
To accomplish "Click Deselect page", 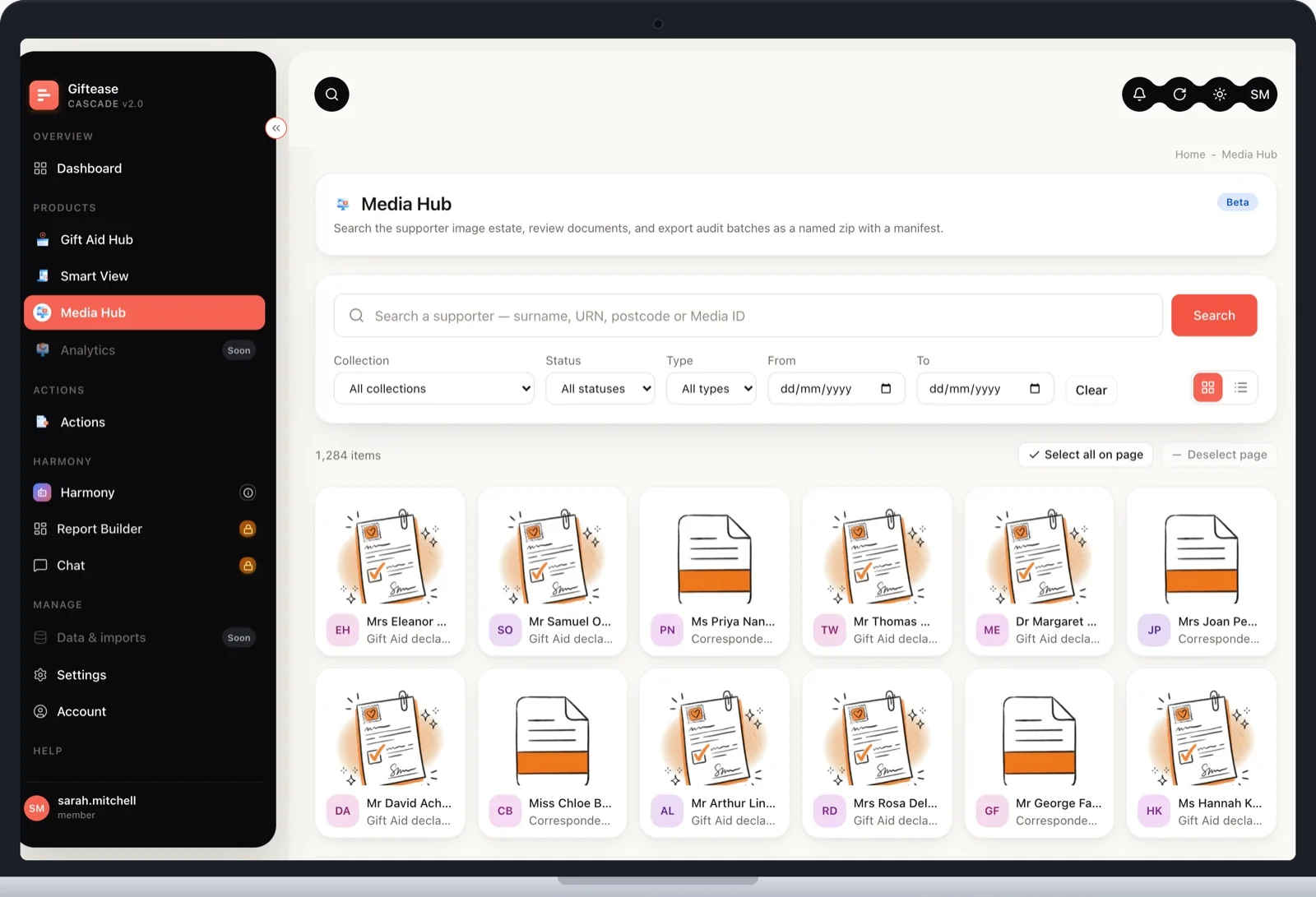I will [x=1219, y=455].
